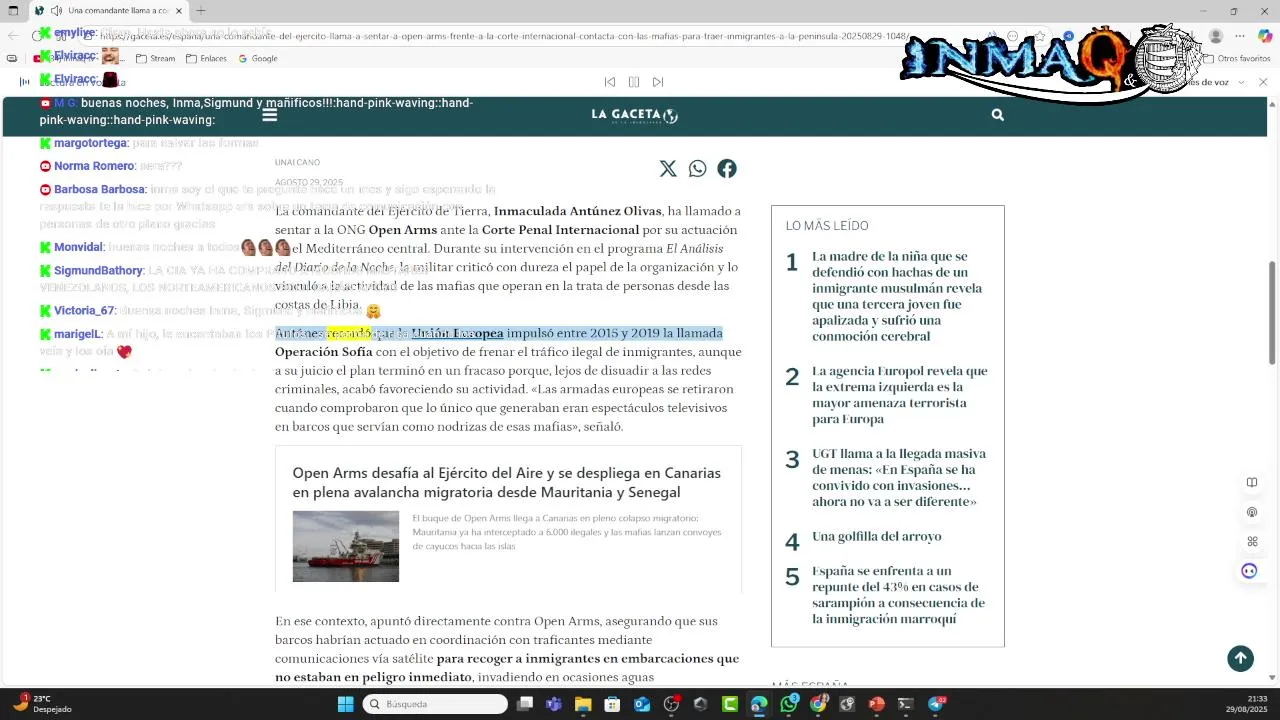Open Outlook from the taskbar
This screenshot has width=1280, height=720.
pos(642,704)
